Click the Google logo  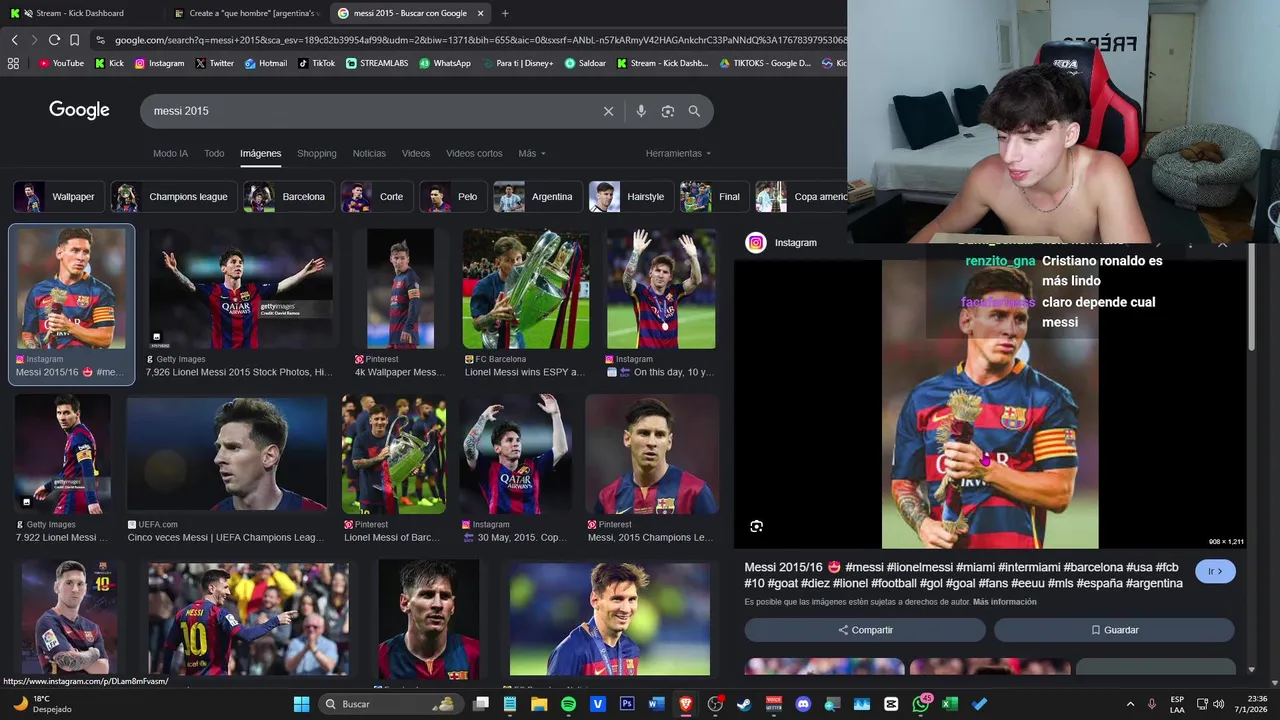click(79, 110)
